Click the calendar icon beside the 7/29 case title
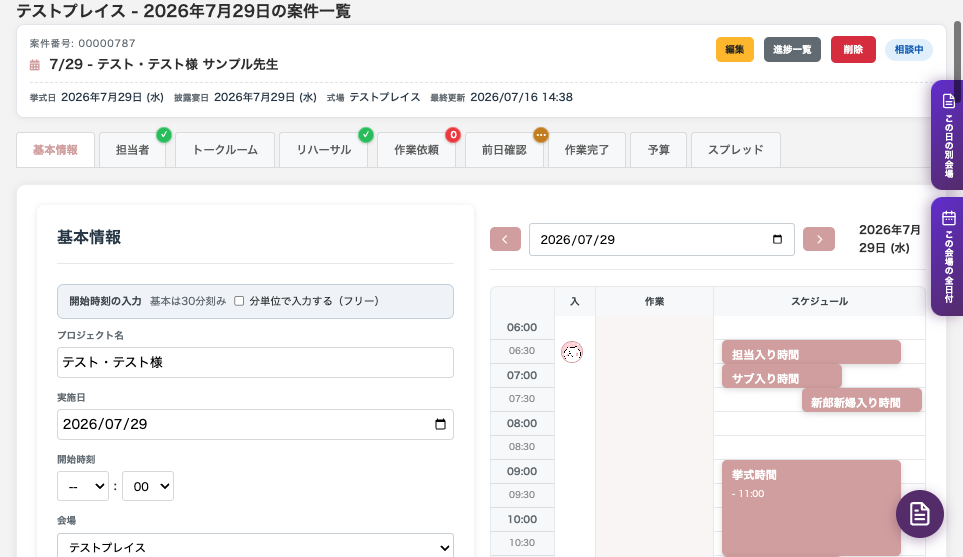 (x=34, y=65)
